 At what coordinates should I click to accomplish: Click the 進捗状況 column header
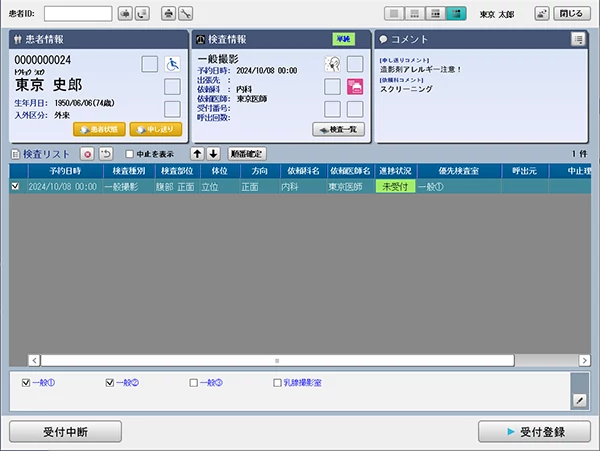coord(395,171)
